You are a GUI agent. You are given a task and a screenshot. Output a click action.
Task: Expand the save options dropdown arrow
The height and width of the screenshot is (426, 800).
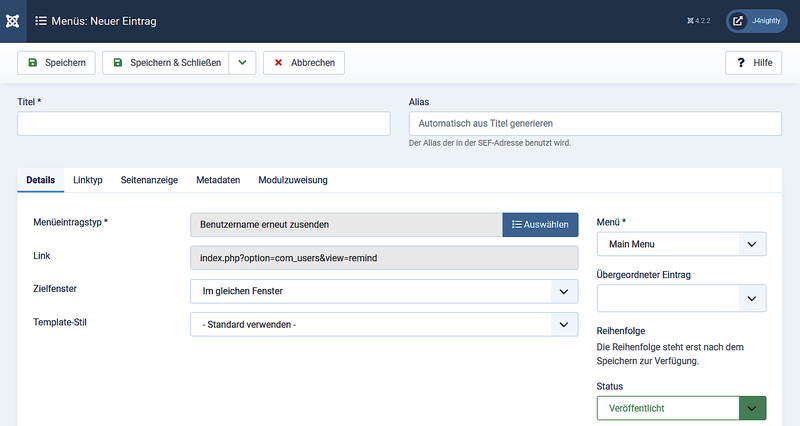click(x=242, y=63)
